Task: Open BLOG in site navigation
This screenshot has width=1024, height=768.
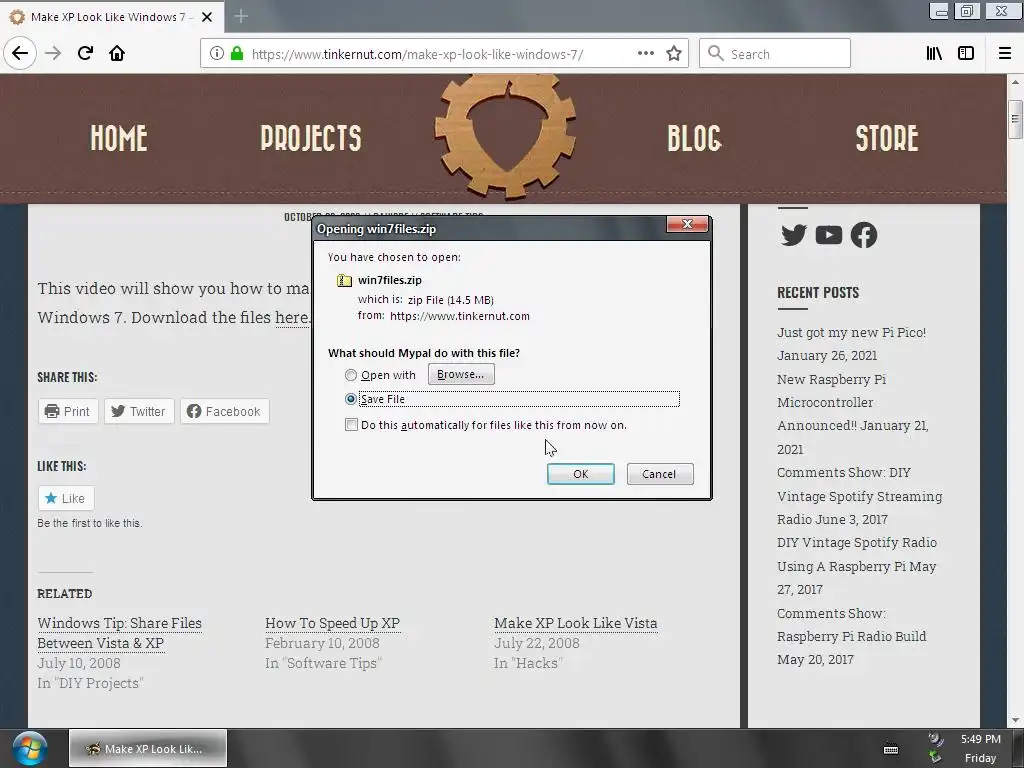Action: point(695,138)
